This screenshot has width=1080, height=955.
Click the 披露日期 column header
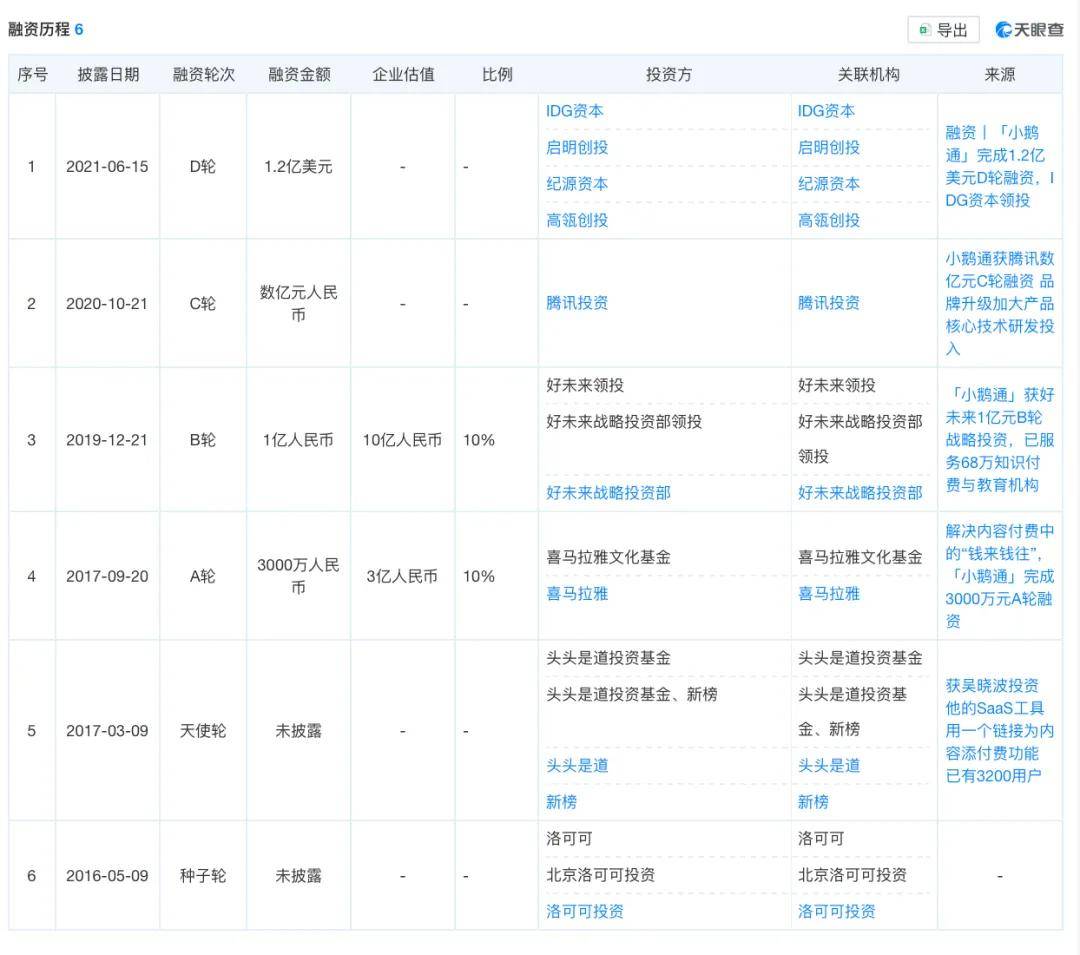[x=108, y=75]
